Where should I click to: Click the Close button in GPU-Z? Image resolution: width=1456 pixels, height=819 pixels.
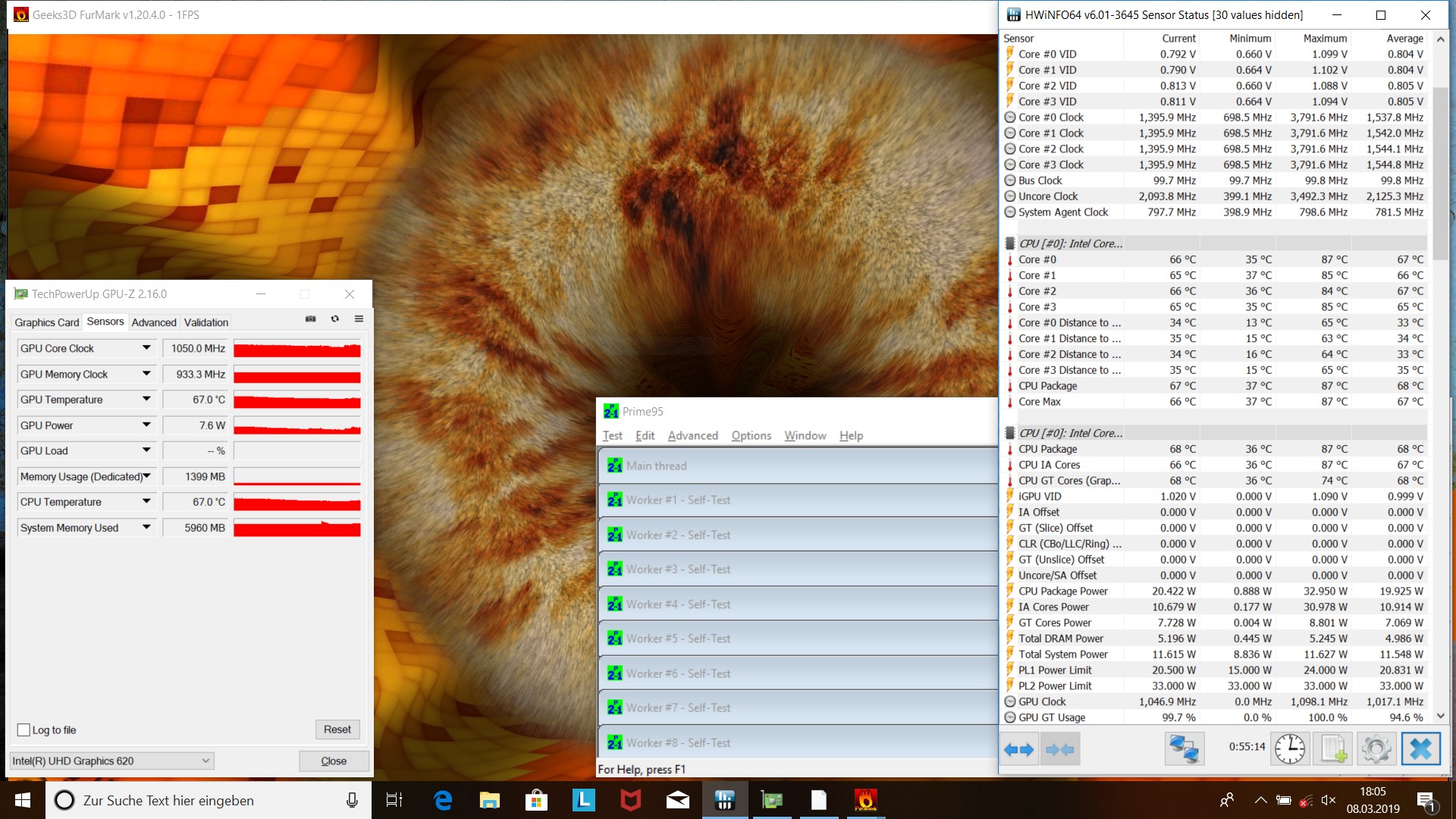pos(334,761)
